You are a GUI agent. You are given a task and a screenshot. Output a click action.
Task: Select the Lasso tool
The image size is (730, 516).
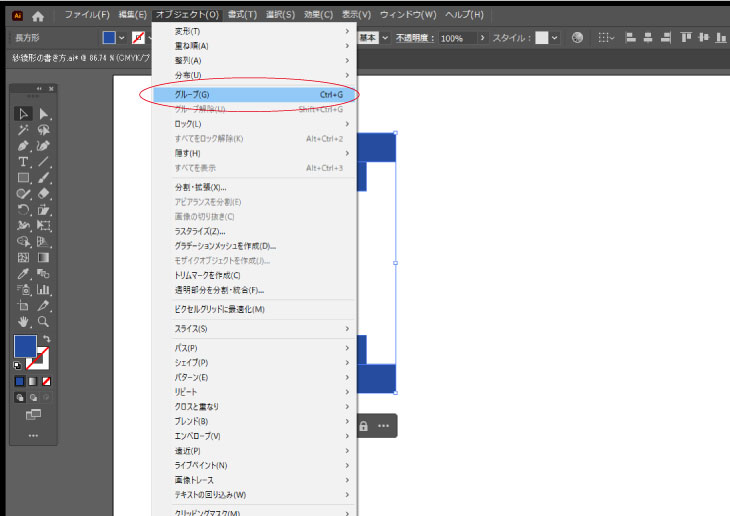click(44, 130)
